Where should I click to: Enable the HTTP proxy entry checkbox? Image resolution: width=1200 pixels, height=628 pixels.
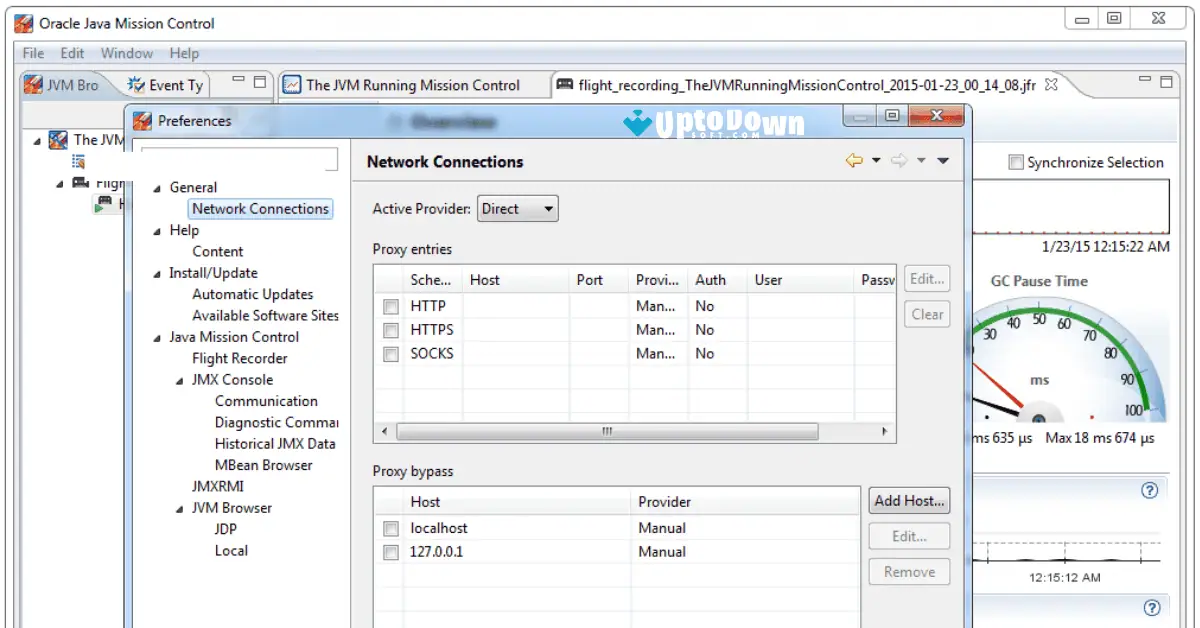390,306
